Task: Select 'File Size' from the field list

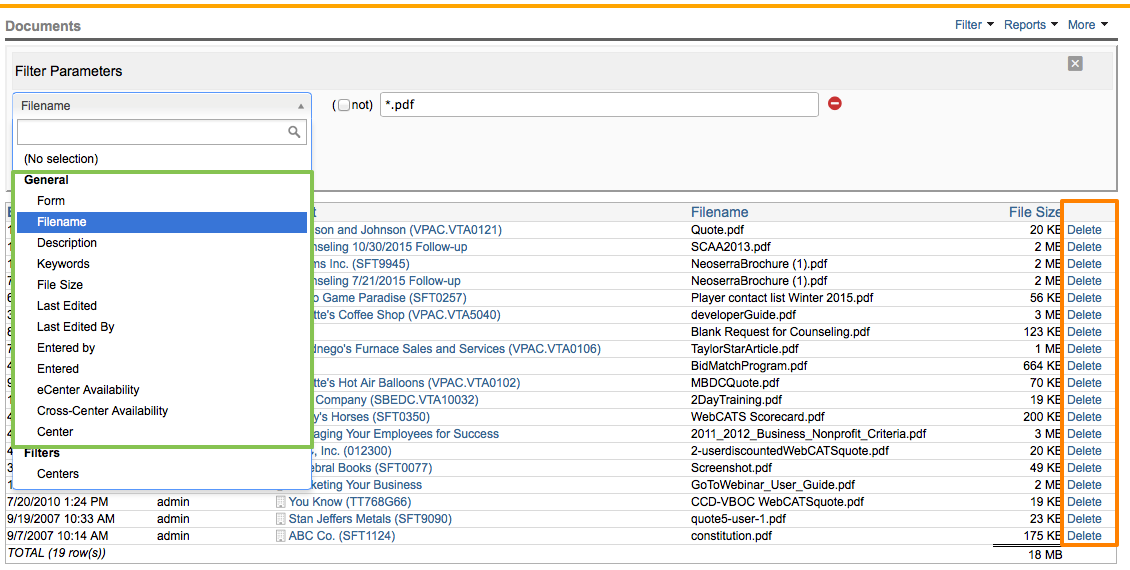Action: (x=60, y=285)
